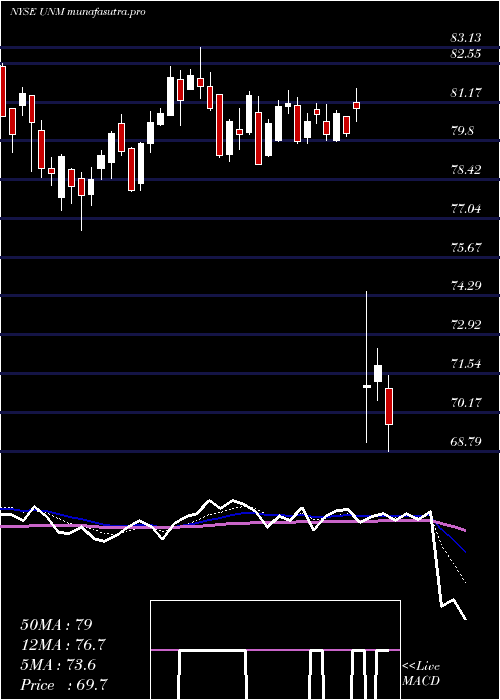Select the 79.8 price level label
Viewport: 500px width, 700px height.
(463, 131)
